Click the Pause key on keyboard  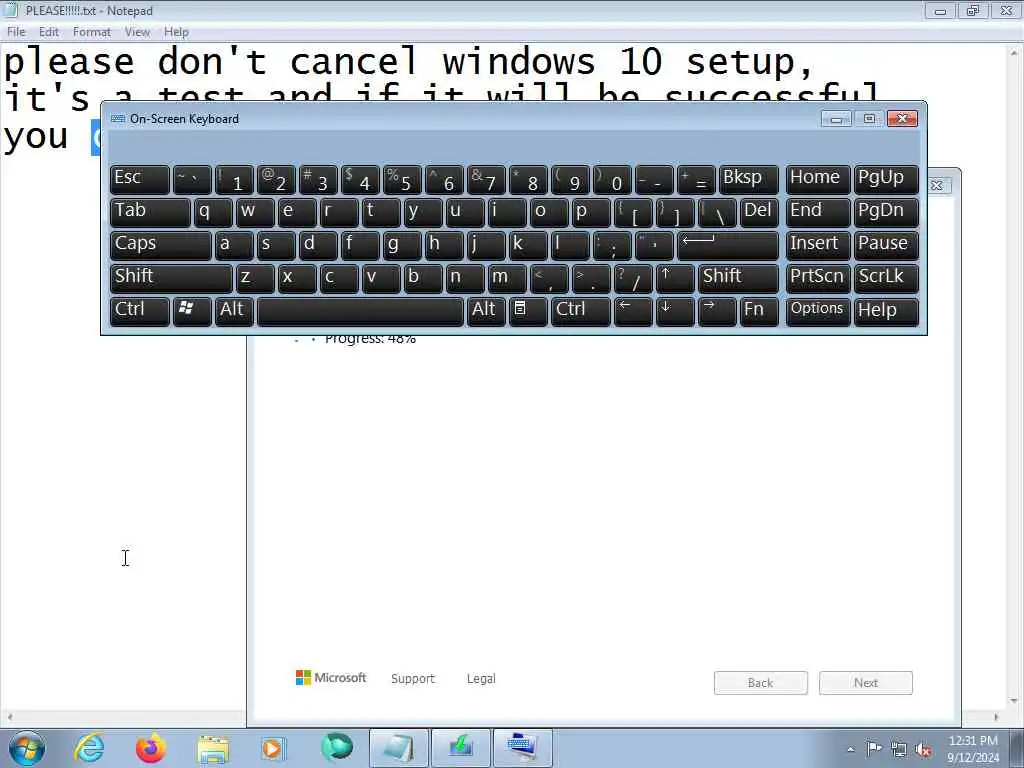click(886, 245)
